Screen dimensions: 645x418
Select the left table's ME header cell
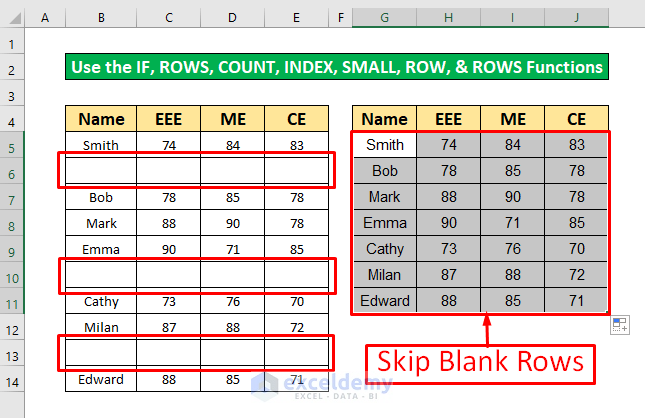pyautogui.click(x=232, y=119)
